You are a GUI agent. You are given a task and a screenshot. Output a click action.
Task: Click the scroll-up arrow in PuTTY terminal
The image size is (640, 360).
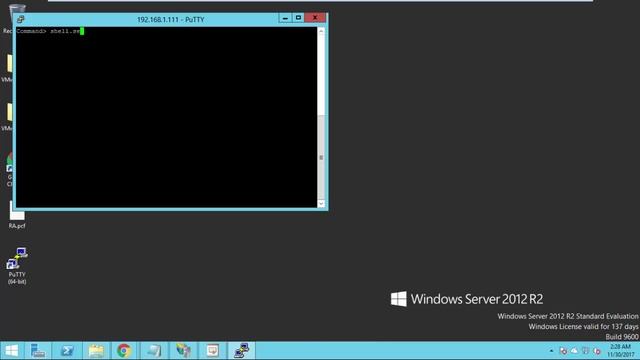pos(321,31)
